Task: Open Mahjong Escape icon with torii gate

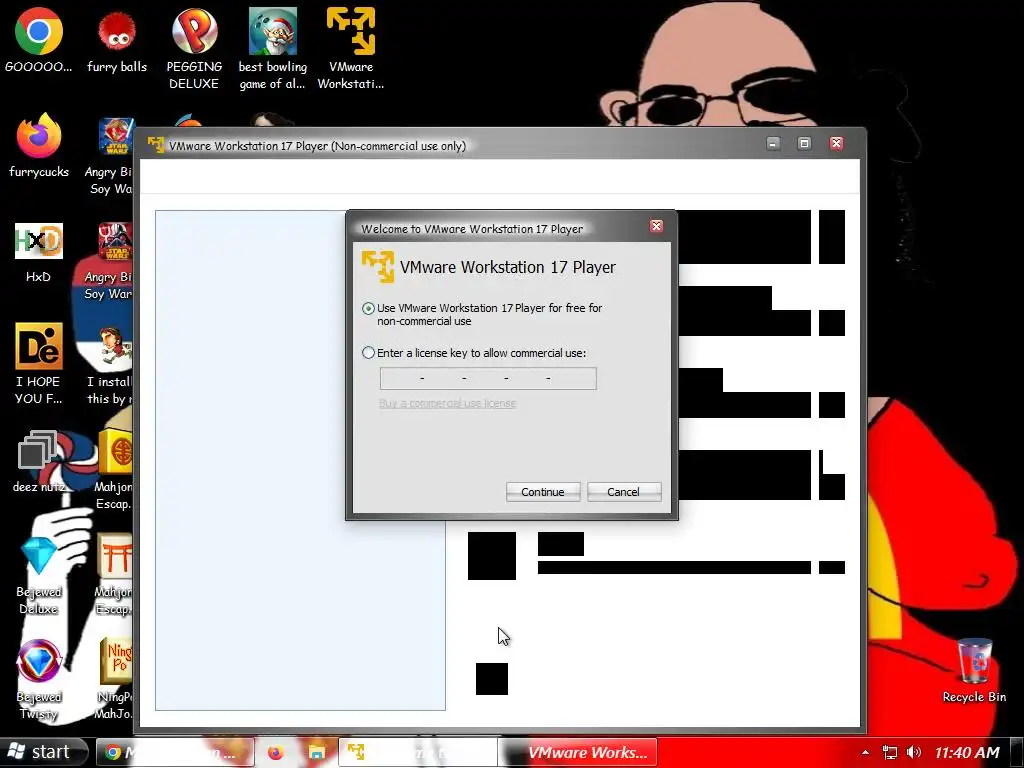Action: point(114,574)
